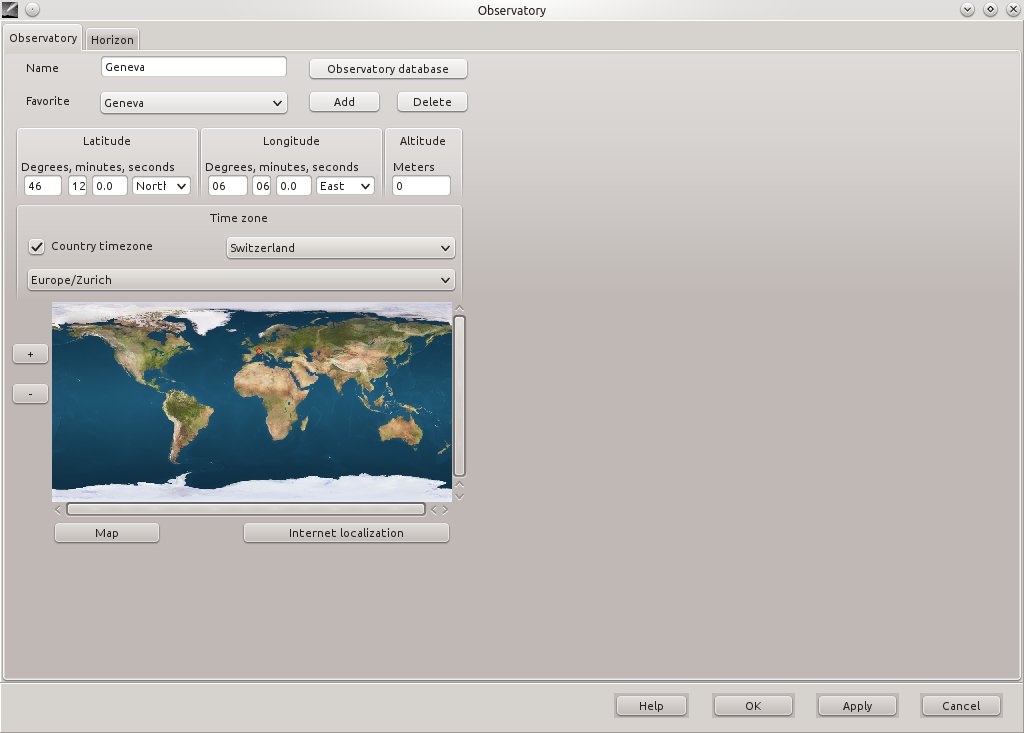Click the longitude seconds field
The image size is (1024, 733).
pyautogui.click(x=293, y=186)
